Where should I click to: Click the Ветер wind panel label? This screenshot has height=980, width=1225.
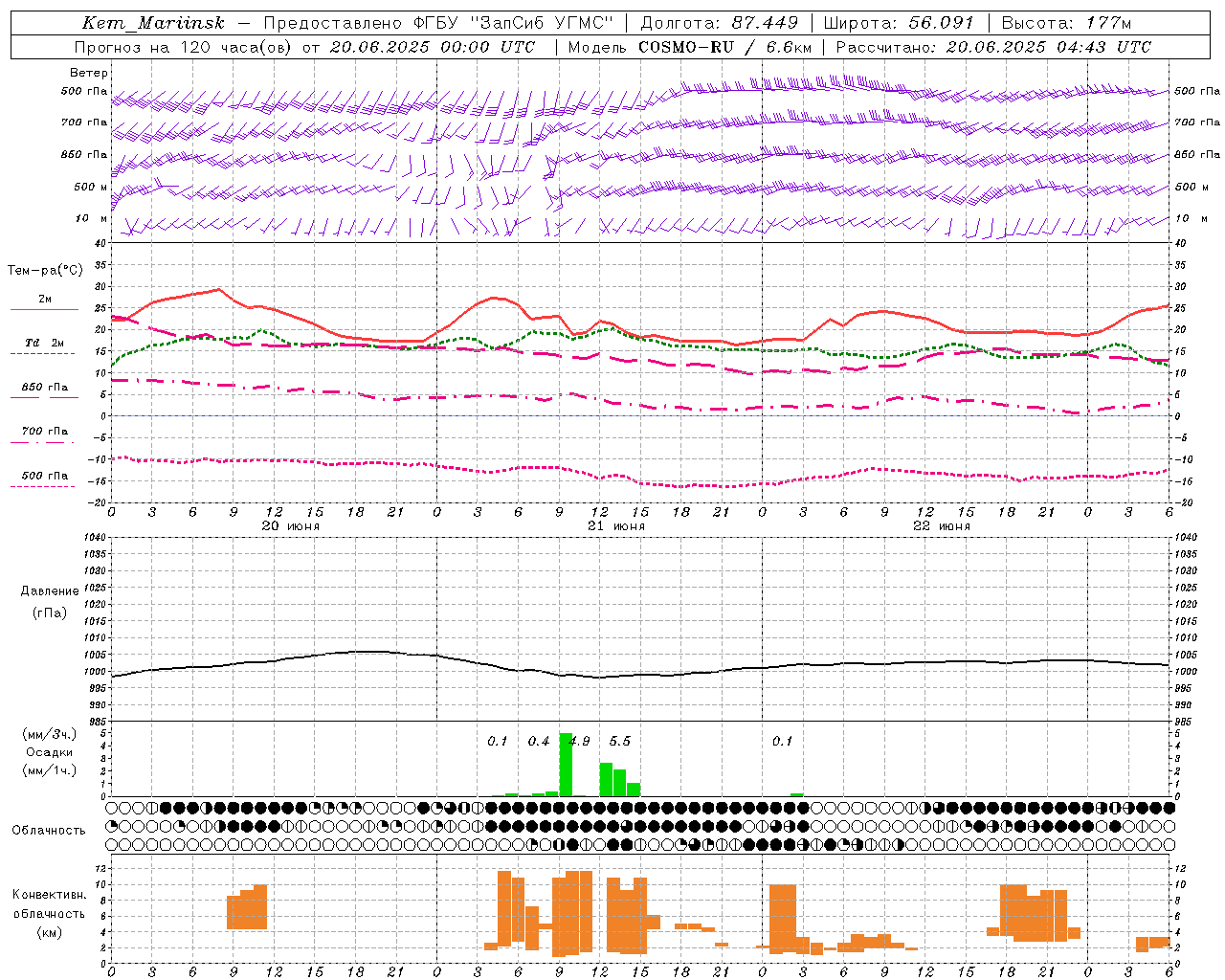tap(89, 73)
